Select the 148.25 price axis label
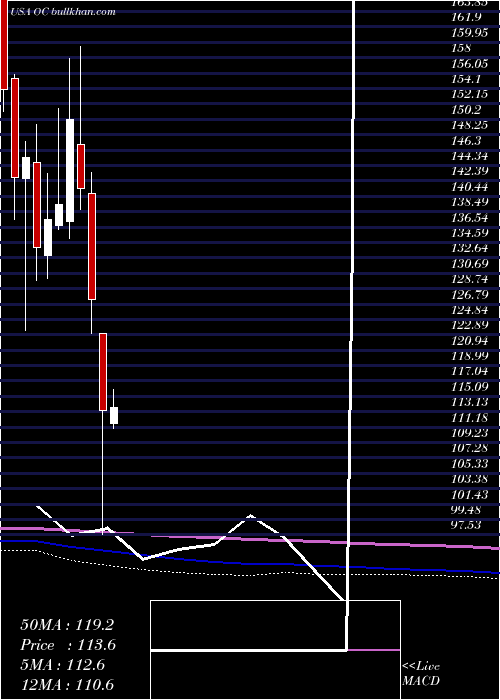This screenshot has width=500, height=700. (470, 125)
